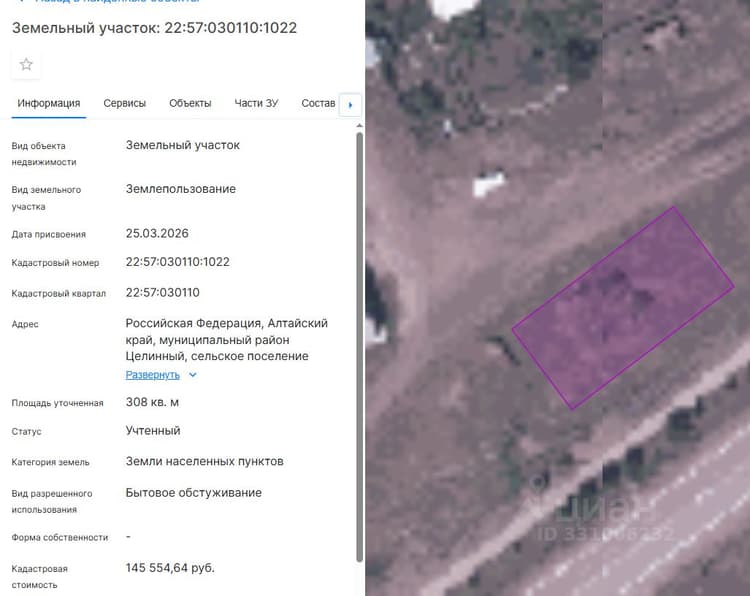Image resolution: width=750 pixels, height=596 pixels.
Task: Click the chevron next to Развернуть
Action: point(193,375)
